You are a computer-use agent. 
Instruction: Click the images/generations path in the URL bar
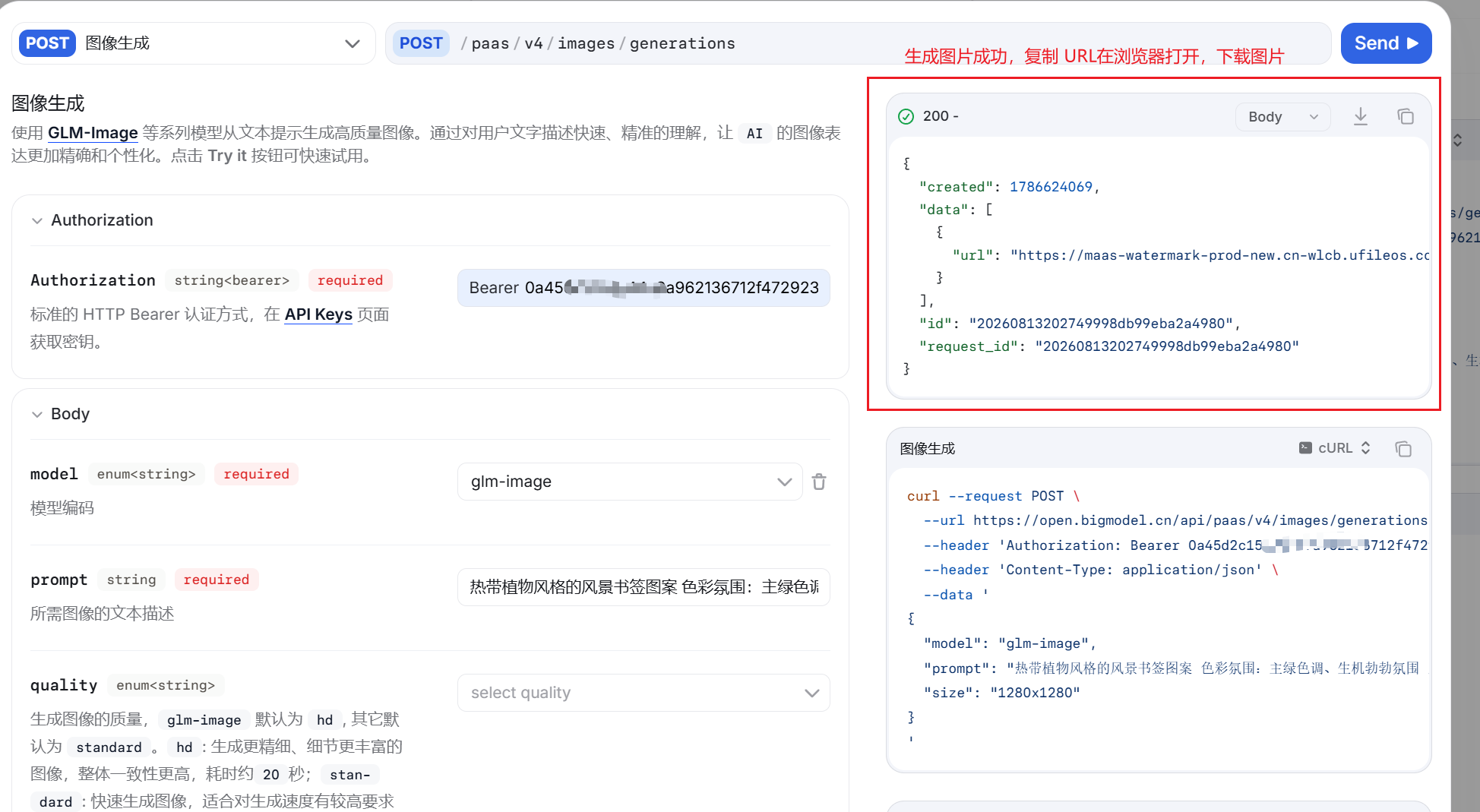[x=647, y=43]
